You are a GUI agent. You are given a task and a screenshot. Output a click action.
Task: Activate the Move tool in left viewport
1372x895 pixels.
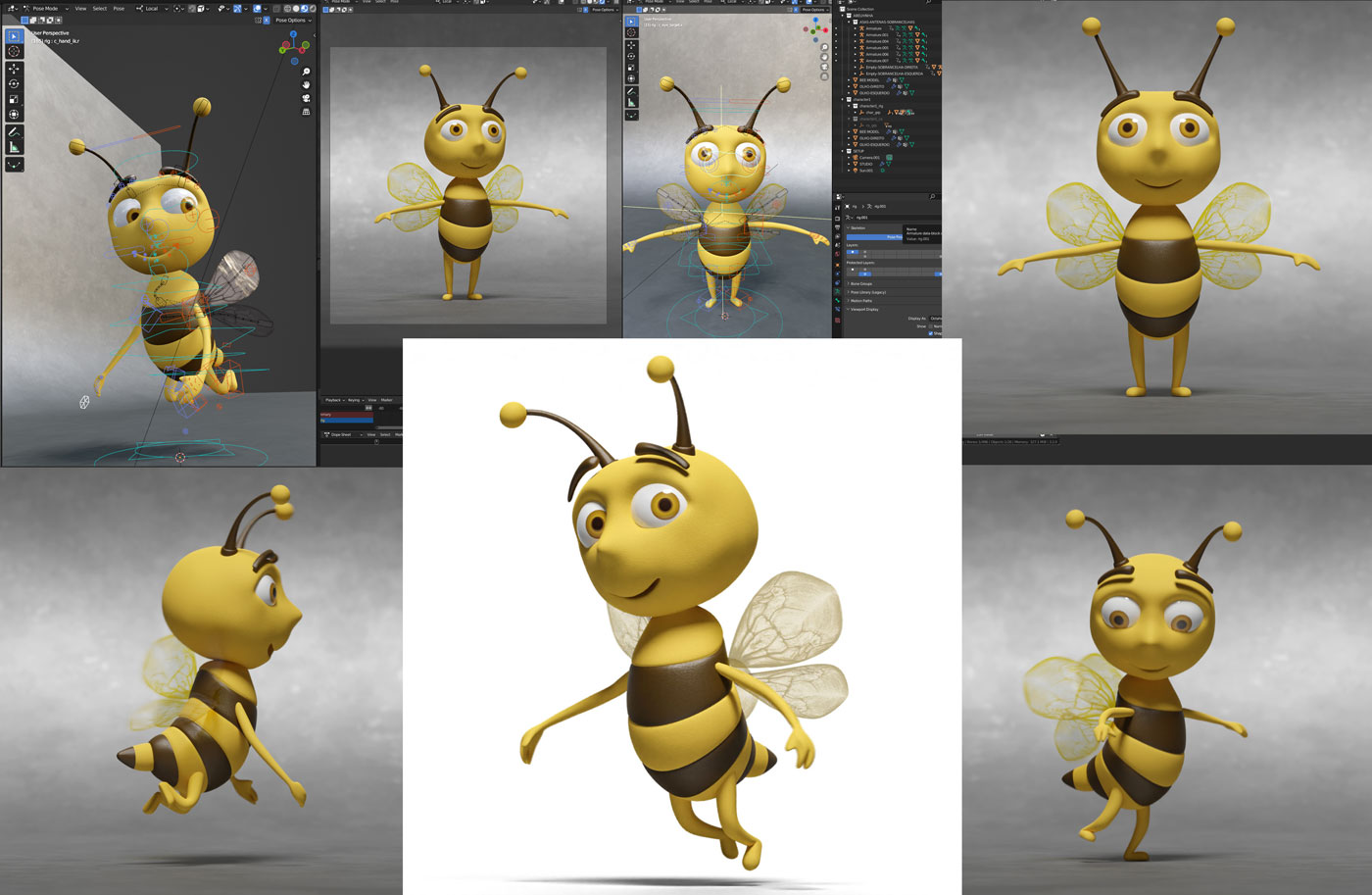(14, 69)
